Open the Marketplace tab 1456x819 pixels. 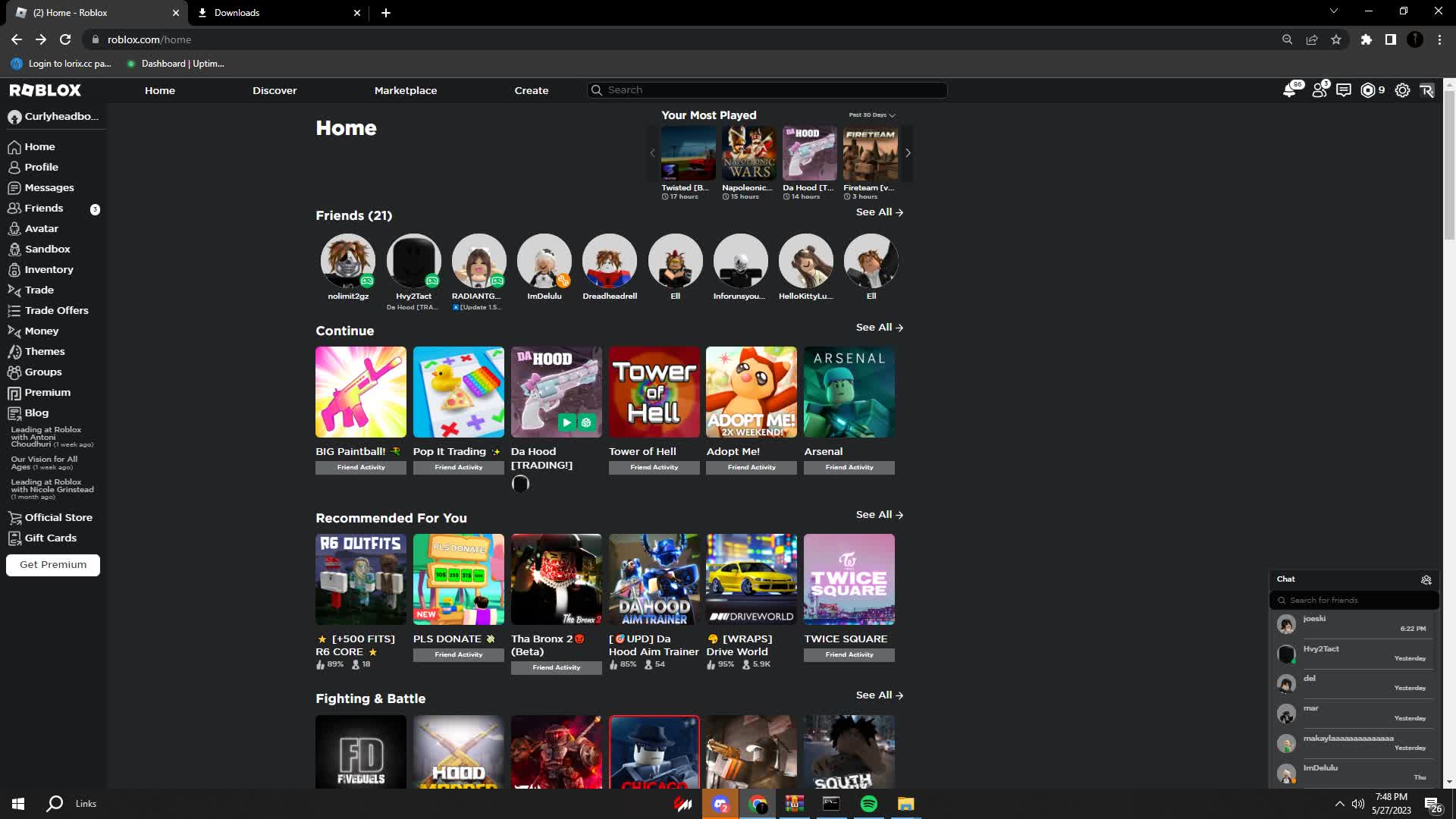406,90
